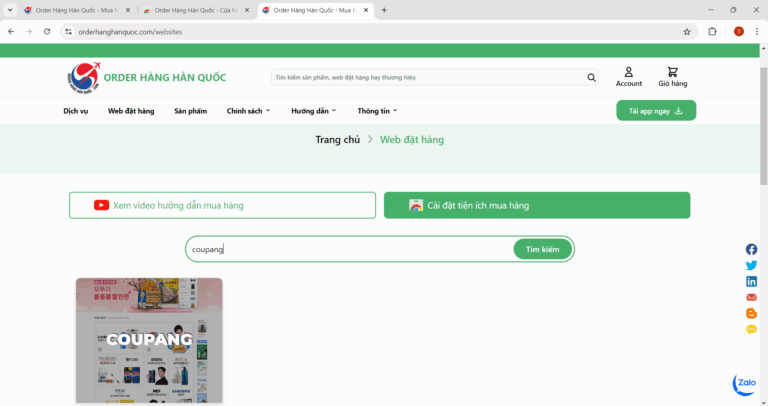Share via the Blogger icon

tap(751, 314)
